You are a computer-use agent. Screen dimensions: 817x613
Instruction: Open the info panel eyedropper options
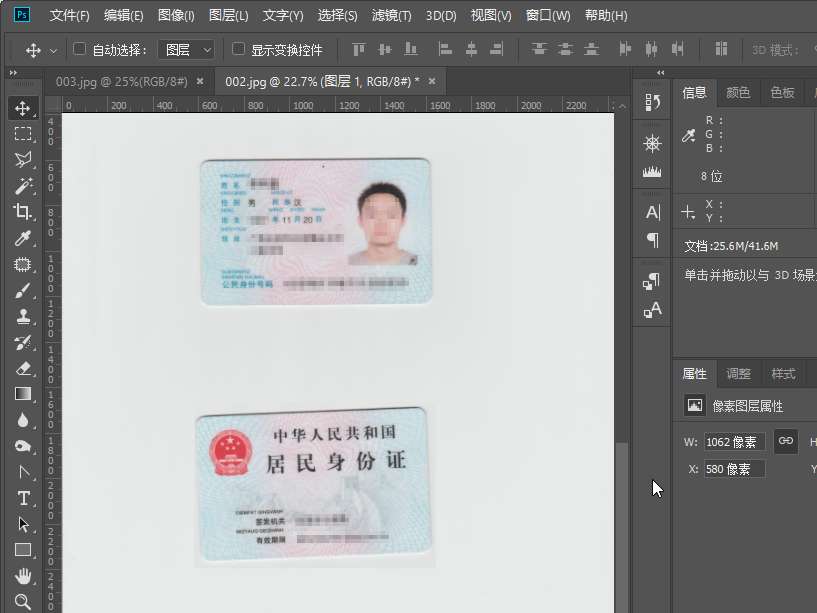click(x=689, y=136)
